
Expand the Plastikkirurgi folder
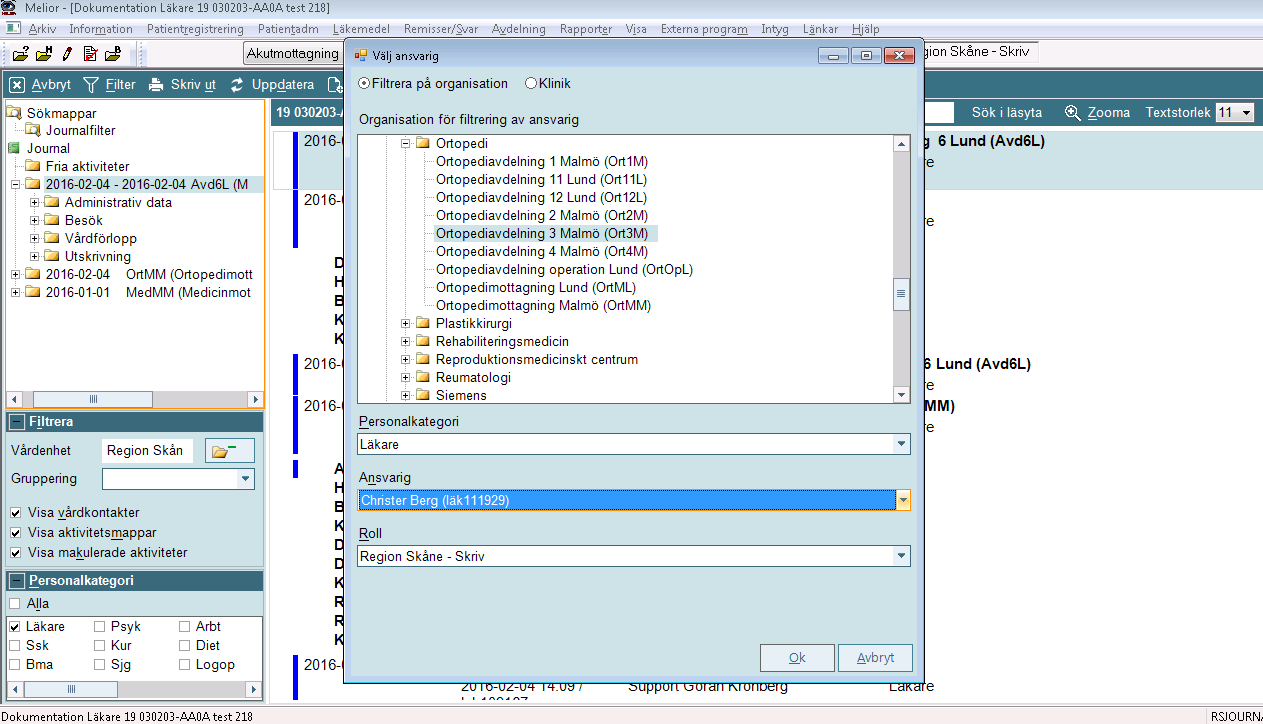(407, 323)
